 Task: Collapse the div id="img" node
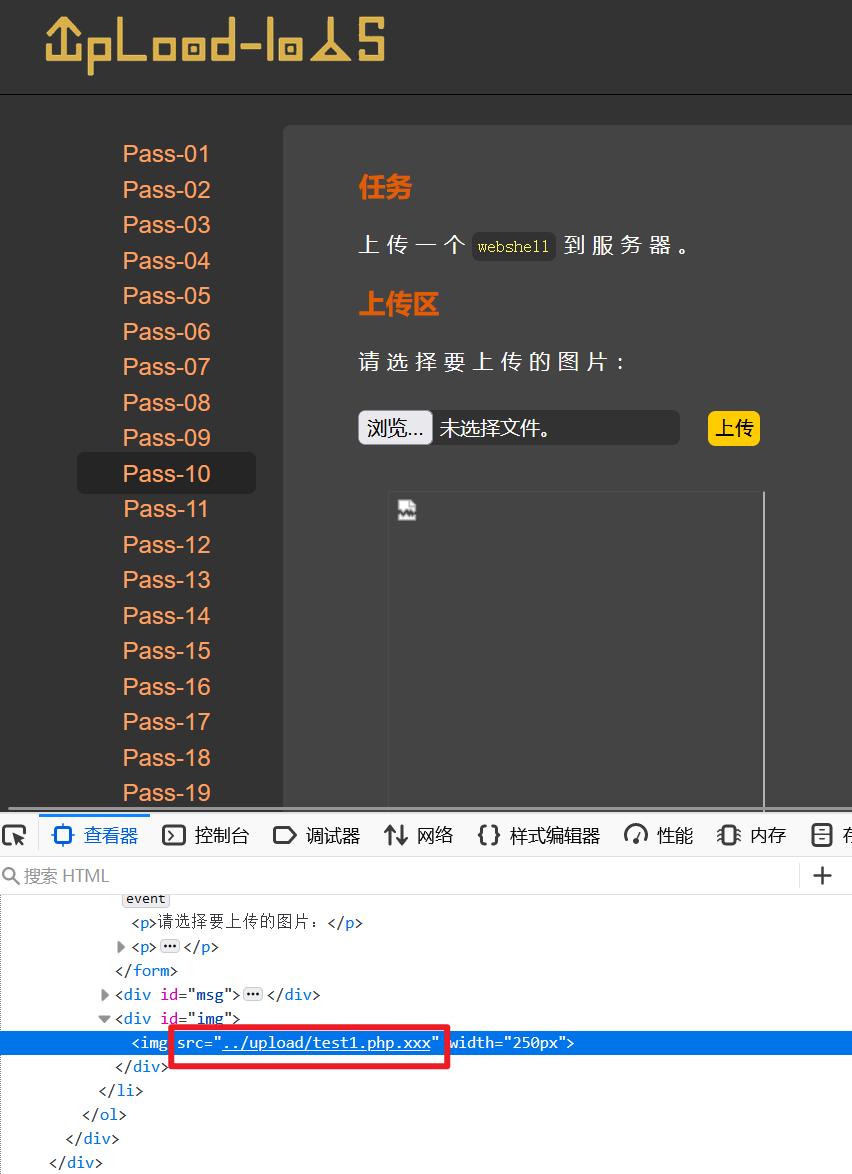pos(105,1019)
